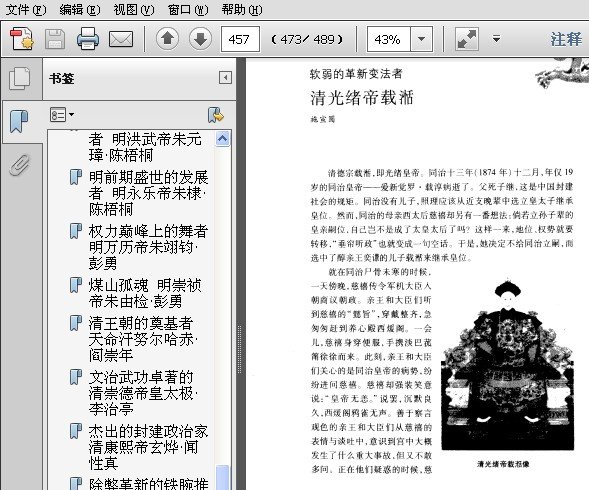
Task: Open bookmark 清王朝的奠基者 天命汗努尔哈赤
Action: click(142, 339)
